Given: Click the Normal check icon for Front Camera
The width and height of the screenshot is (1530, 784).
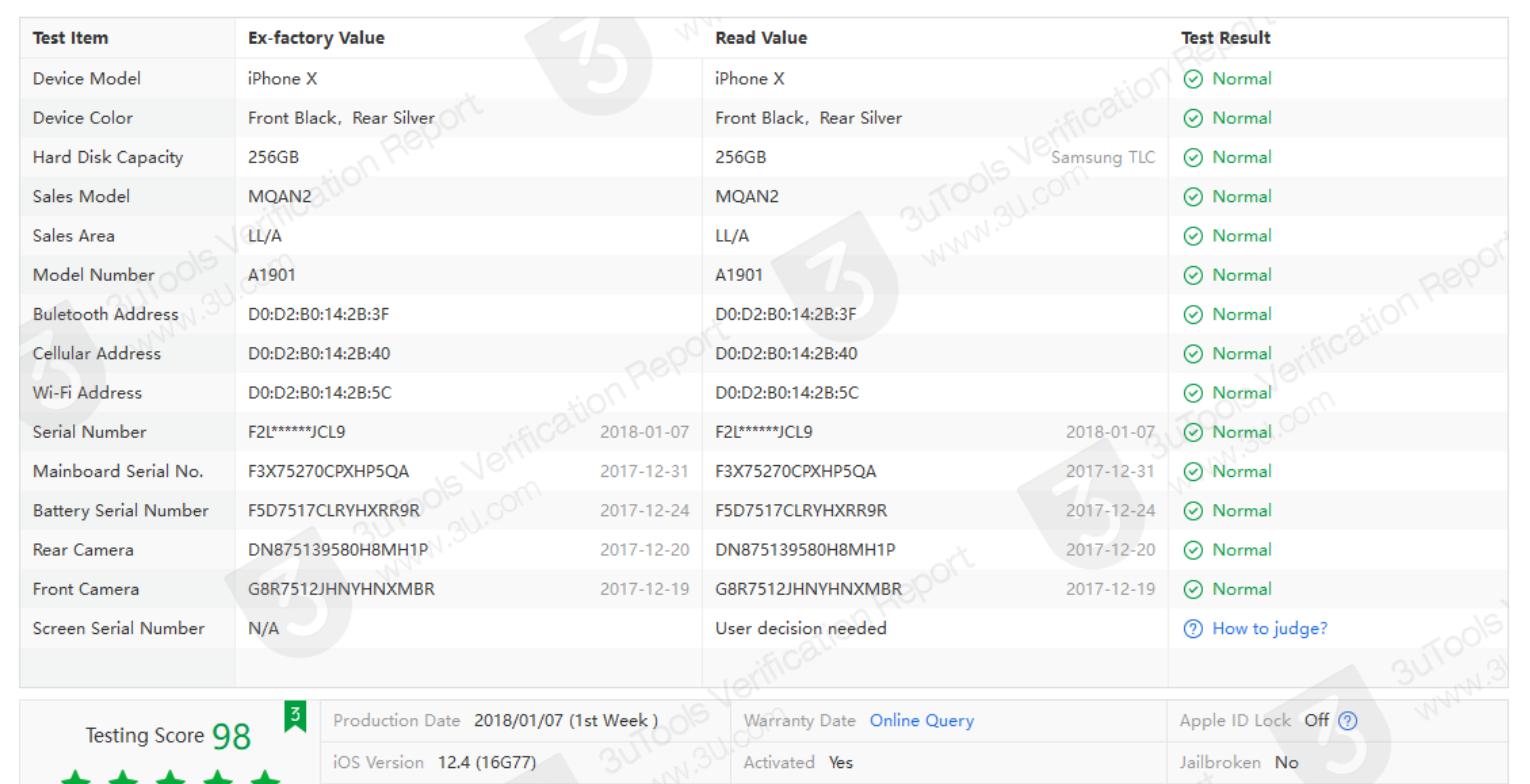Looking at the screenshot, I should click(1192, 589).
